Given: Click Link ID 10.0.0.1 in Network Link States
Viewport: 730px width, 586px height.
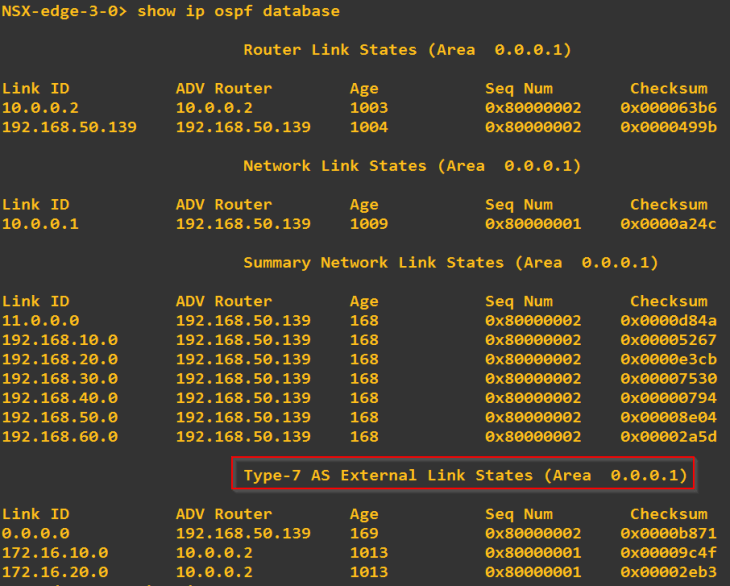Looking at the screenshot, I should click(x=40, y=224).
